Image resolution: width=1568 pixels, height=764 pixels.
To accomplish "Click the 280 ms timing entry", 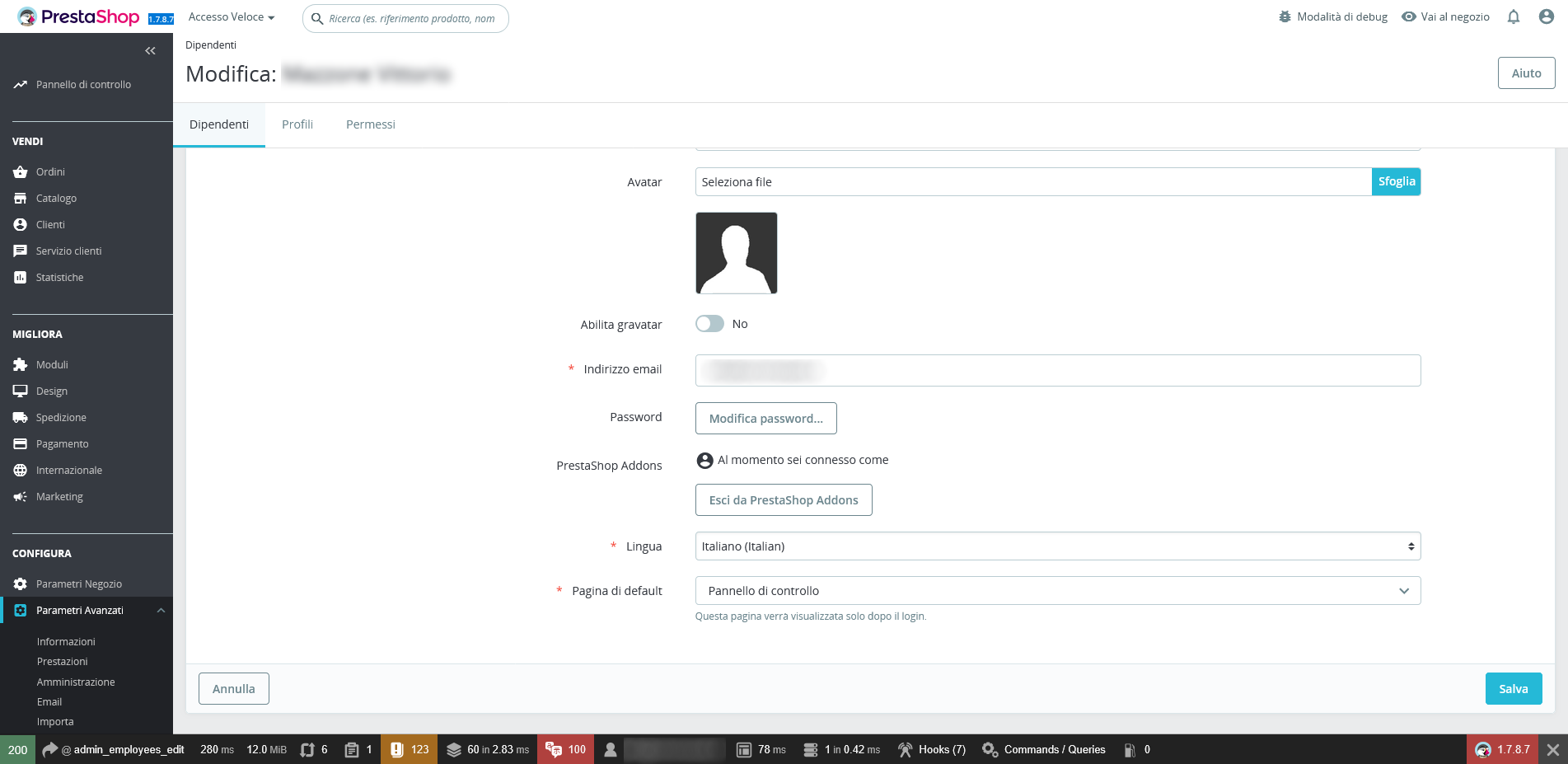I will (217, 749).
